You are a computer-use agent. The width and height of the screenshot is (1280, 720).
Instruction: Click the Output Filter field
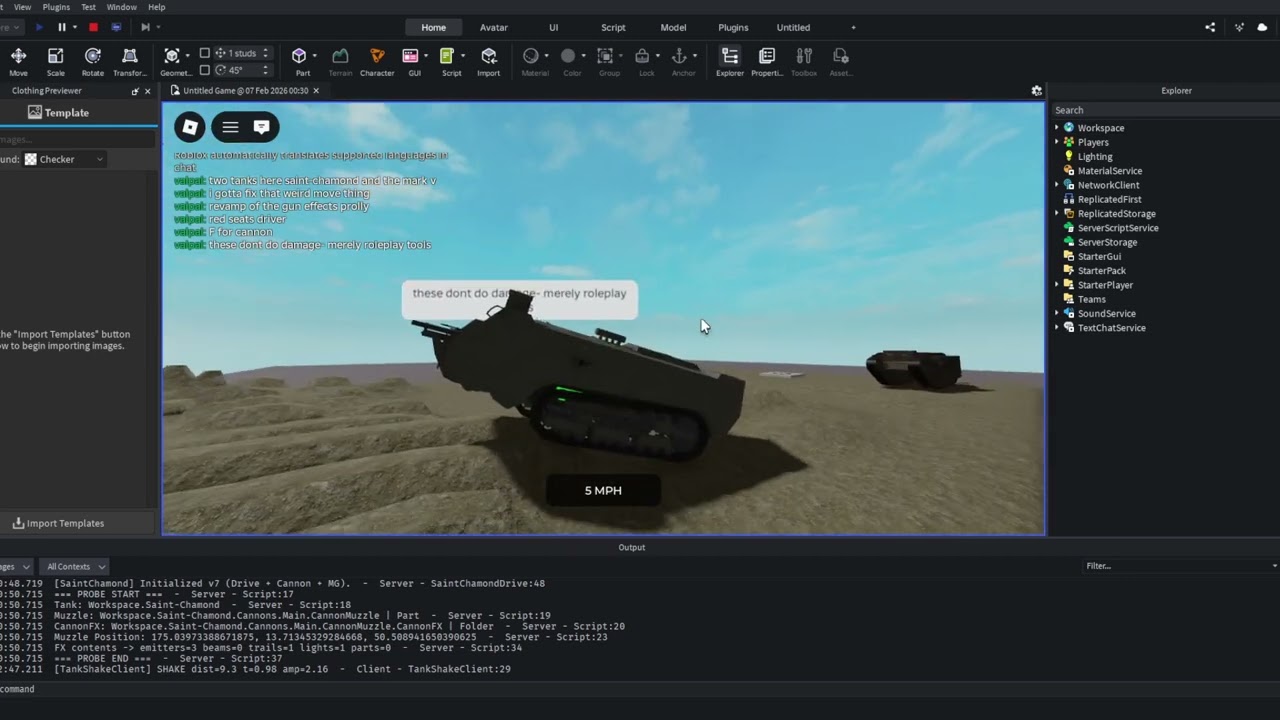[x=1180, y=566]
